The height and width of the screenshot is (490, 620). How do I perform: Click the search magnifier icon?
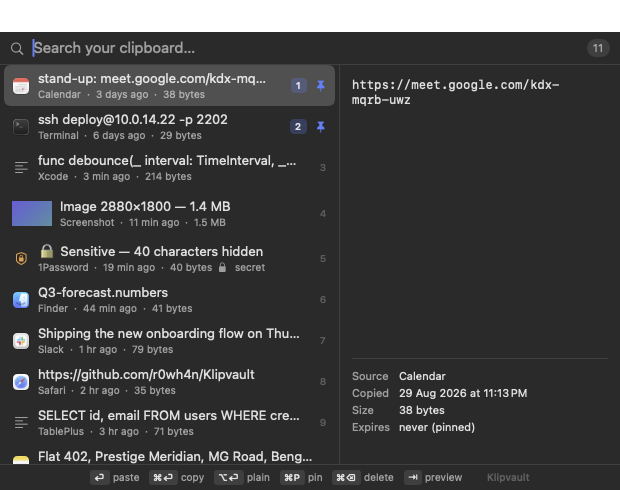[x=17, y=49]
